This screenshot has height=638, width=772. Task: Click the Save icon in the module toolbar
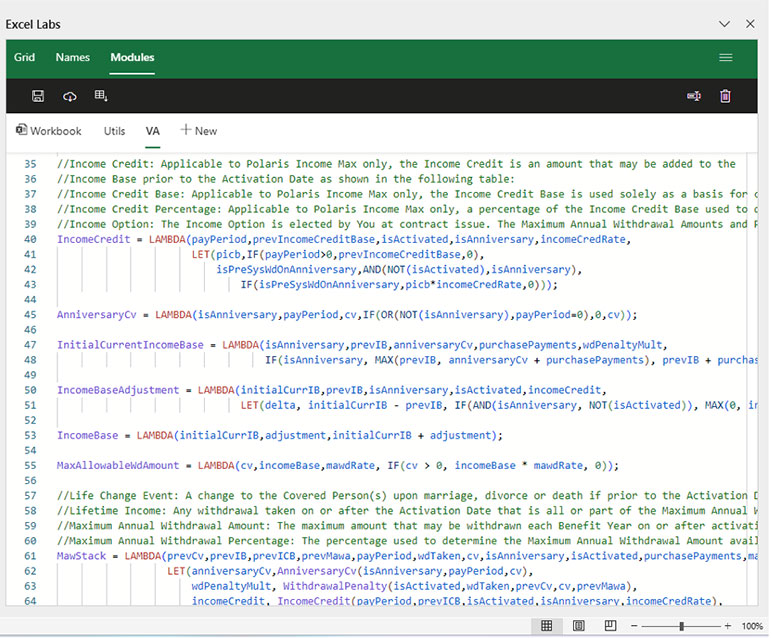click(x=38, y=96)
